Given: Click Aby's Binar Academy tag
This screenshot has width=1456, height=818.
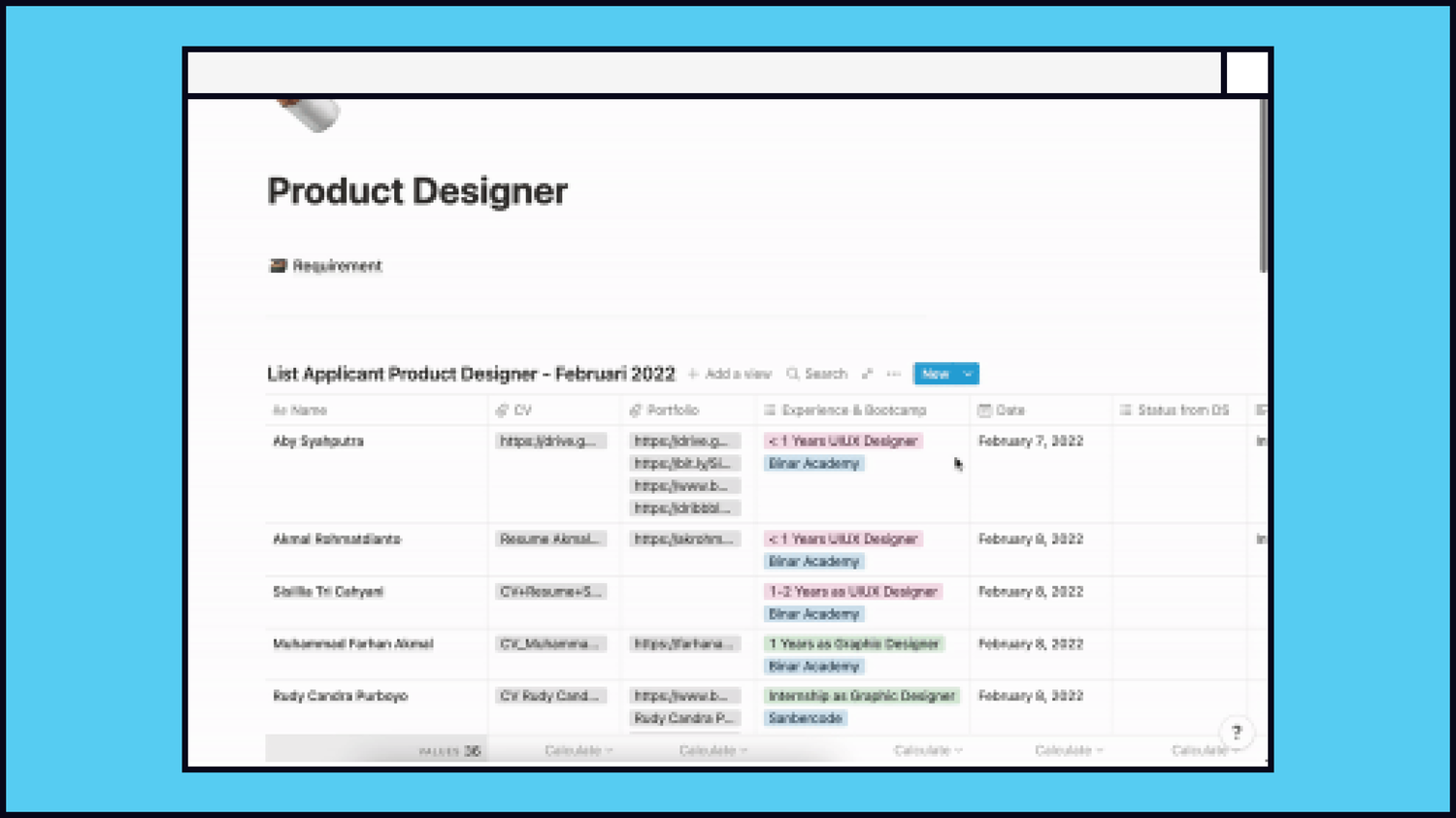Looking at the screenshot, I should pyautogui.click(x=813, y=464).
